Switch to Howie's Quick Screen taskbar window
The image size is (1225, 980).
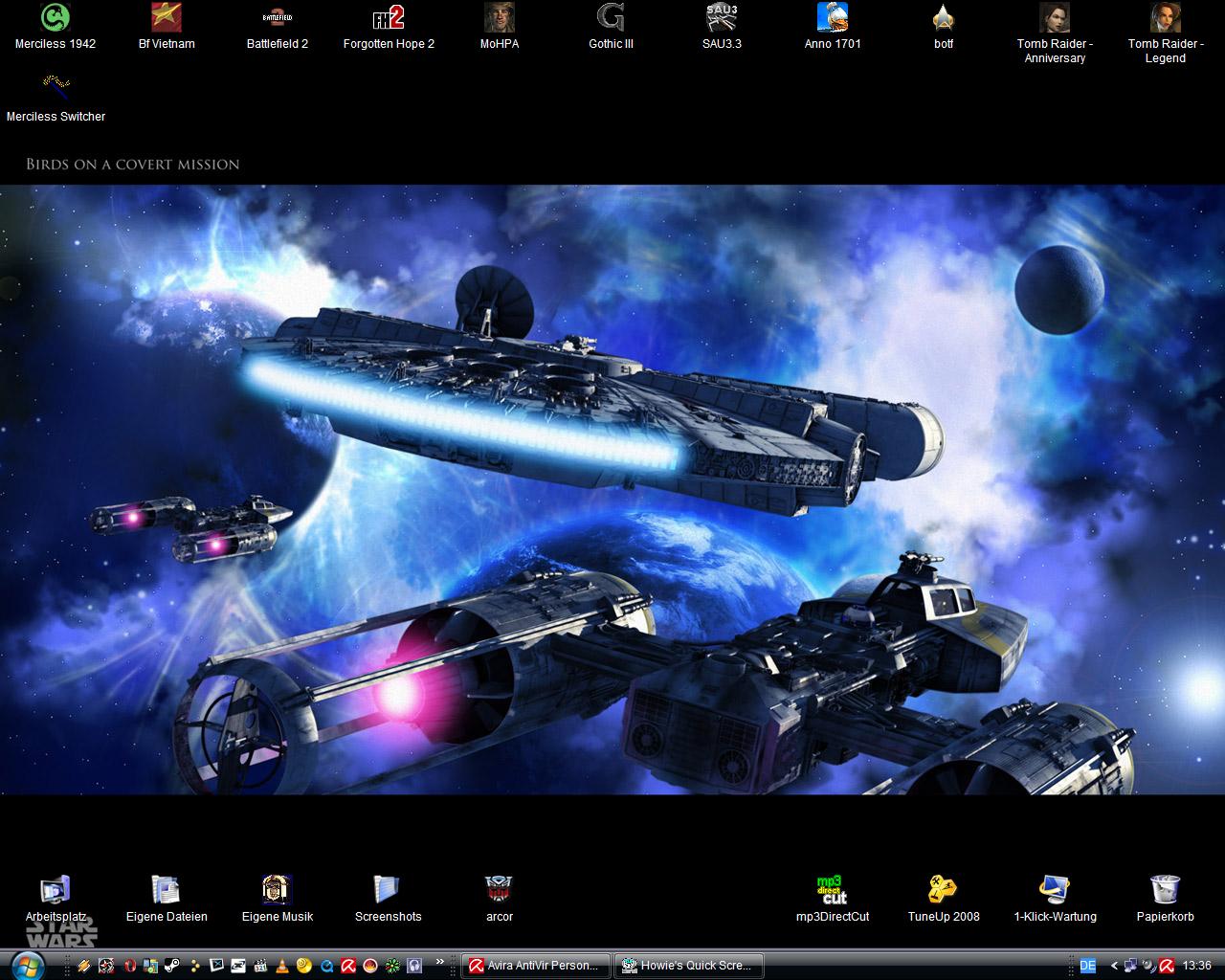[688, 966]
